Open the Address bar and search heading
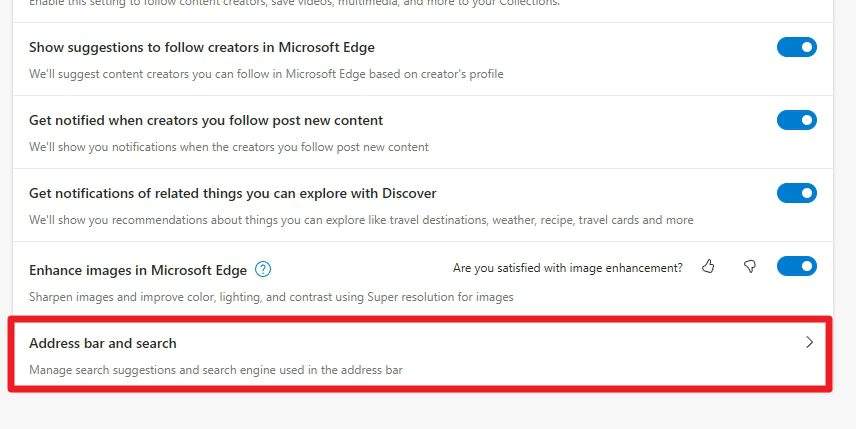This screenshot has height=429, width=856. 103,343
